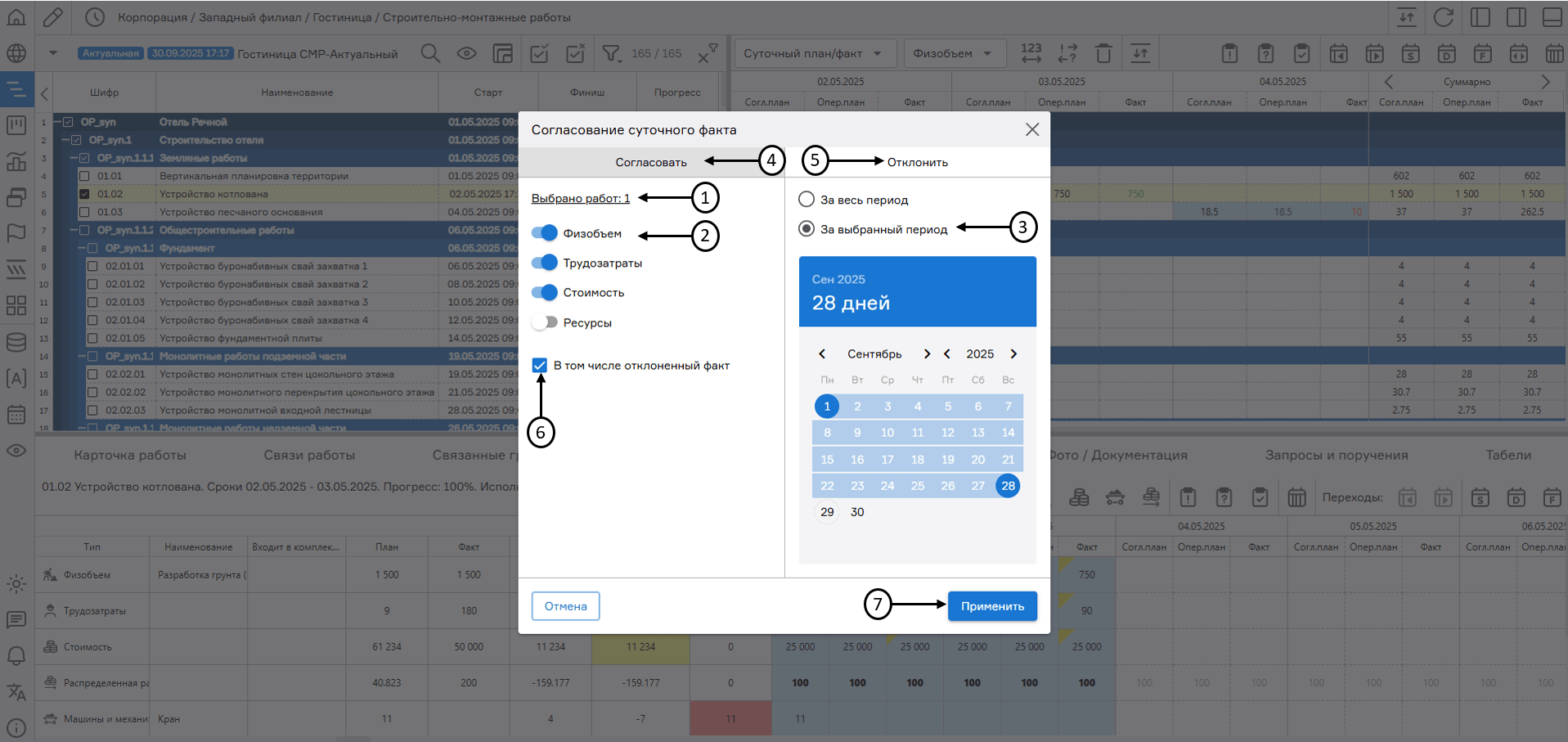This screenshot has height=742, width=1568.
Task: Select the 'За весь период' radio button
Action: coord(806,200)
